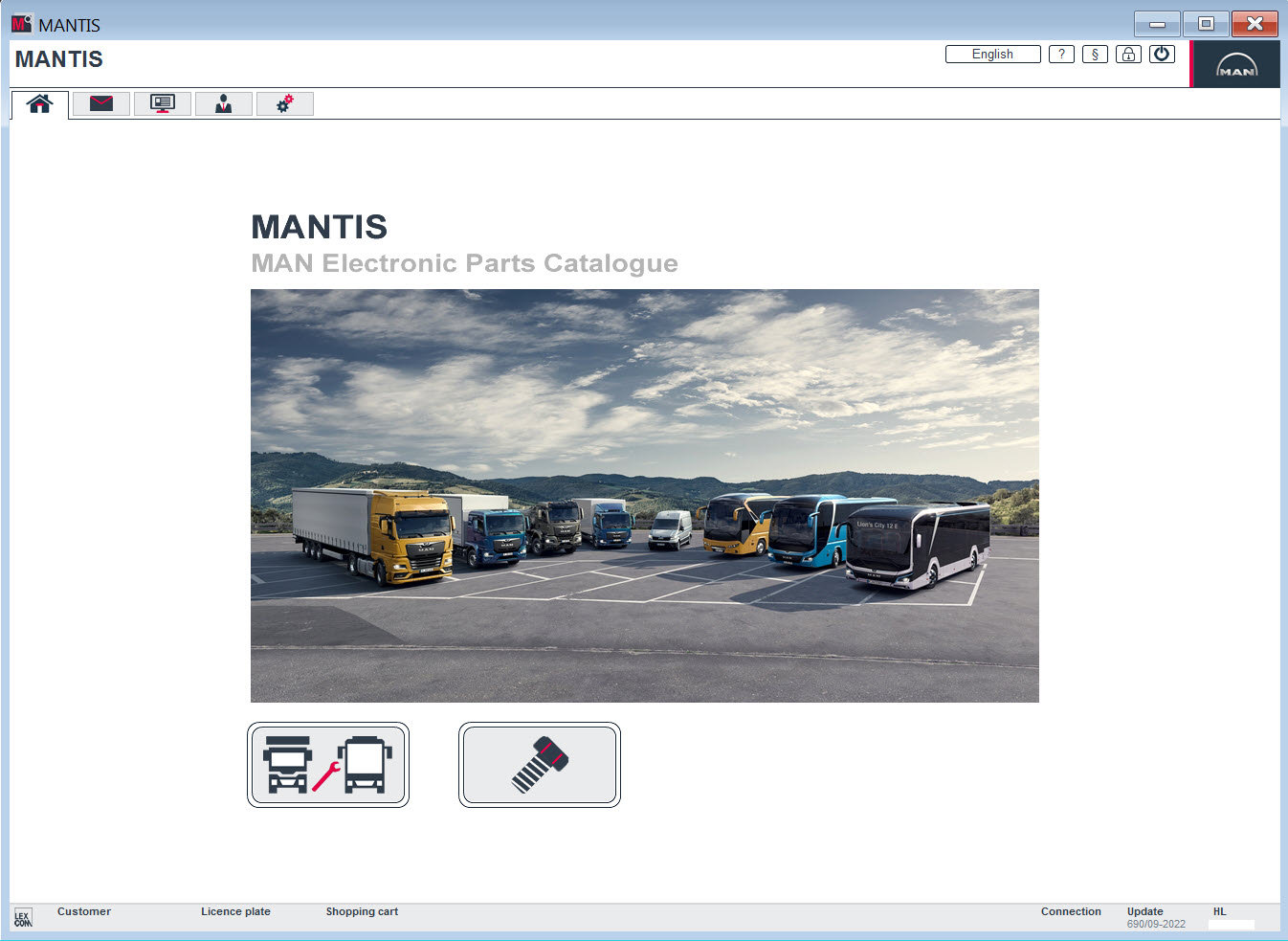The image size is (1288, 941).
Task: Click the help question mark icon
Action: click(1061, 55)
